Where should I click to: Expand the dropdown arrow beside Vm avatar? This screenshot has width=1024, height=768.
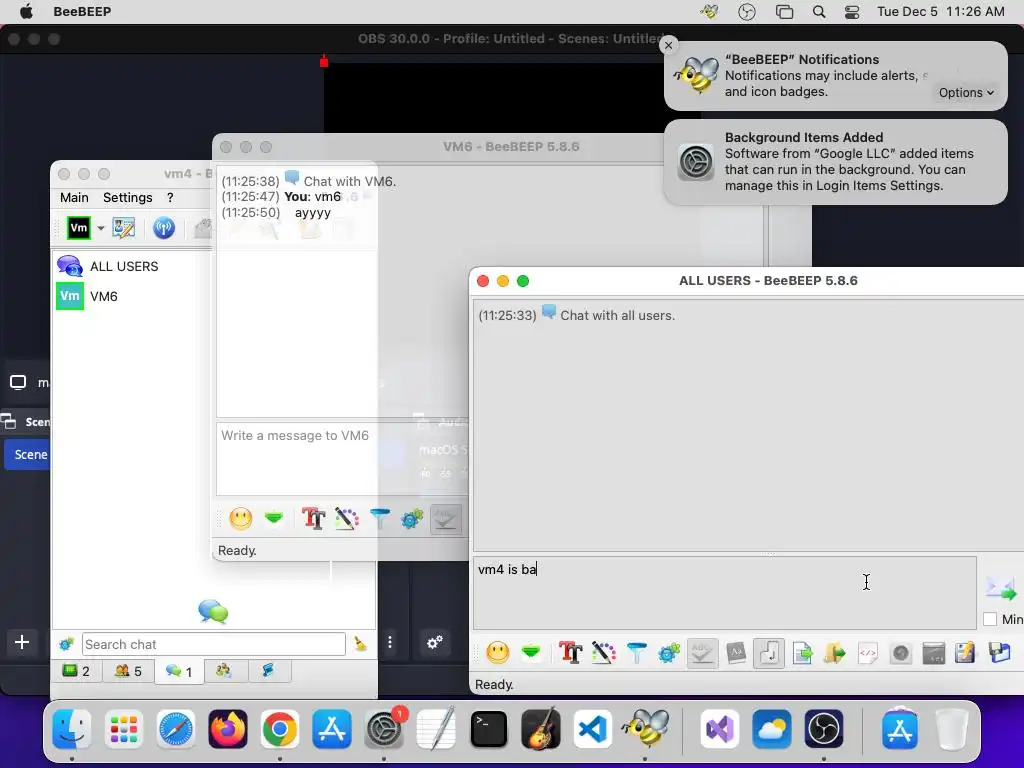[101, 228]
